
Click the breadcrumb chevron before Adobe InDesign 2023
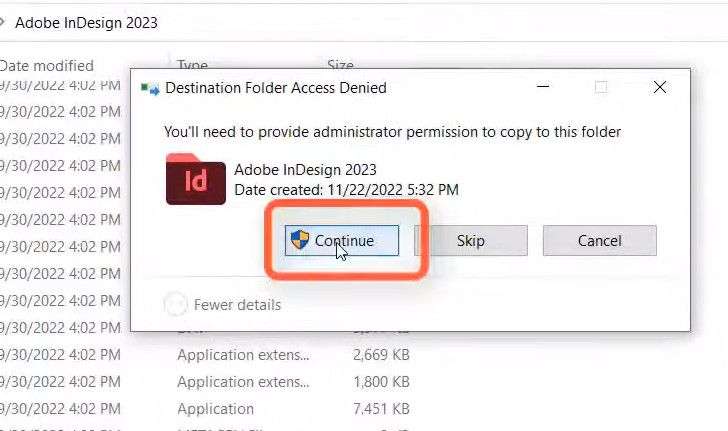(2, 22)
